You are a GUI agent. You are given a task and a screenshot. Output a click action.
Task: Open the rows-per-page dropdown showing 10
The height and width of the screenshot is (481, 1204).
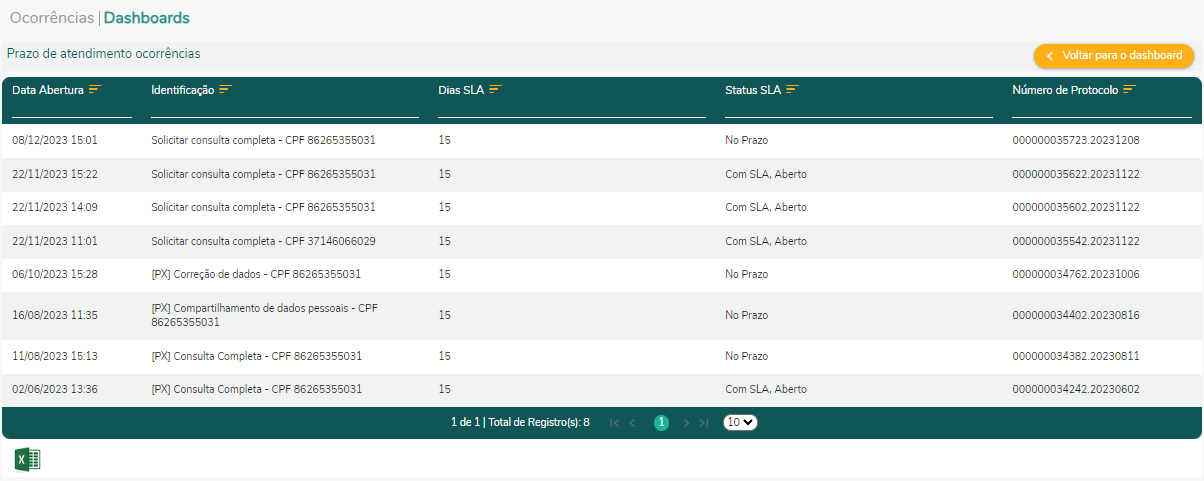(x=740, y=423)
